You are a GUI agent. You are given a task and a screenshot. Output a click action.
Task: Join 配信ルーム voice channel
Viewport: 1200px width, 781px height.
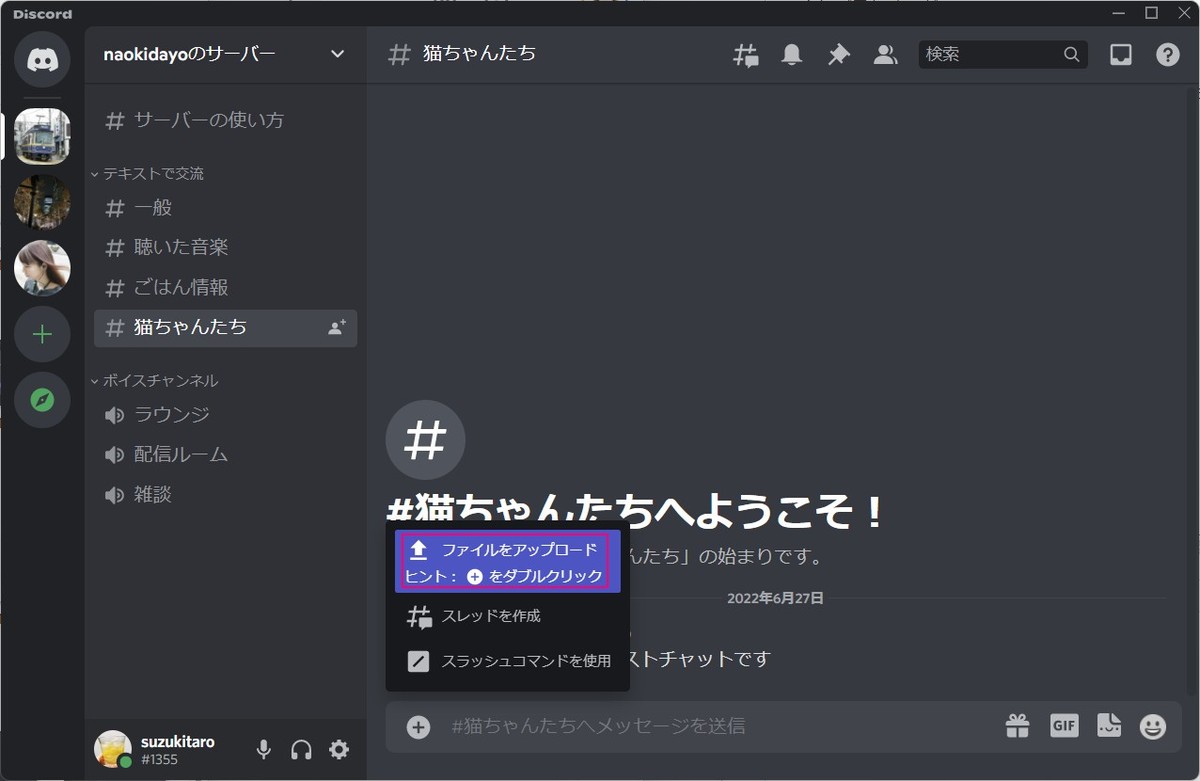pos(225,454)
